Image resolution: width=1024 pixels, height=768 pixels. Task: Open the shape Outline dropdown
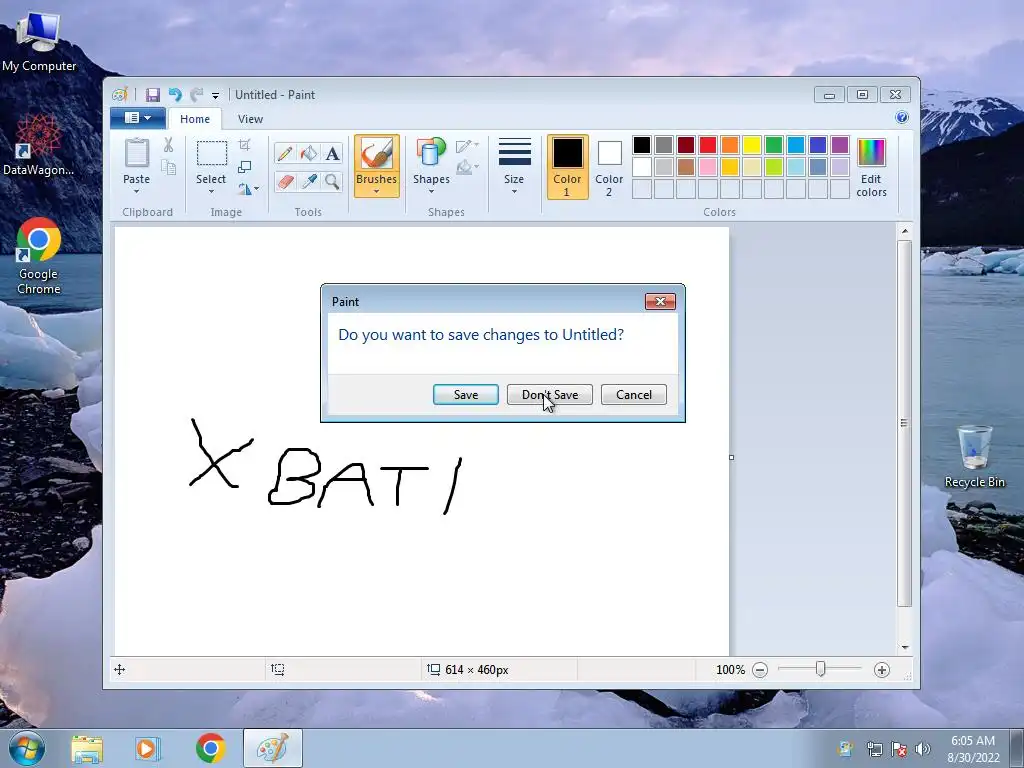pyautogui.click(x=468, y=146)
